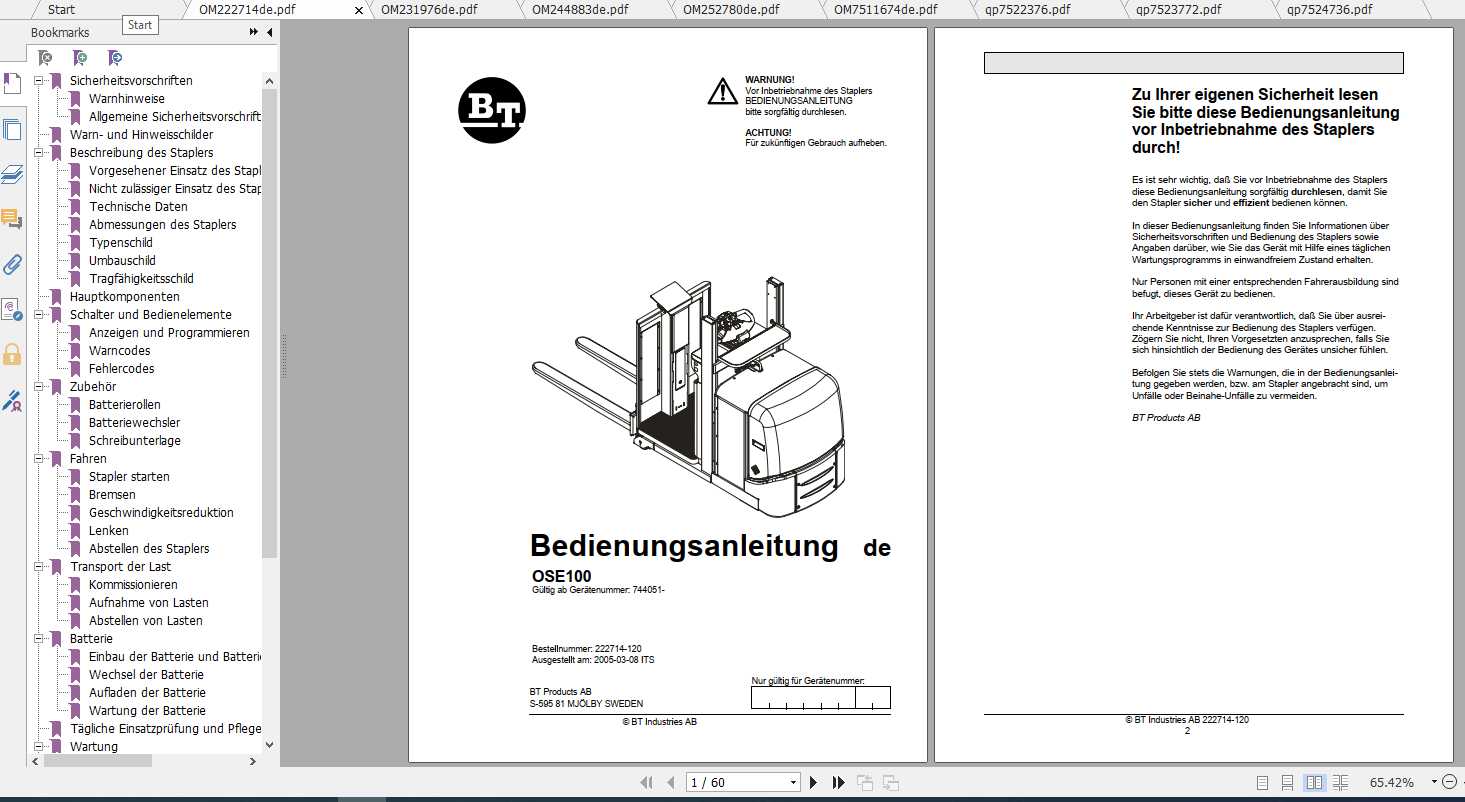Open the Layers panel in sidebar
The image size is (1465, 802).
[x=12, y=175]
